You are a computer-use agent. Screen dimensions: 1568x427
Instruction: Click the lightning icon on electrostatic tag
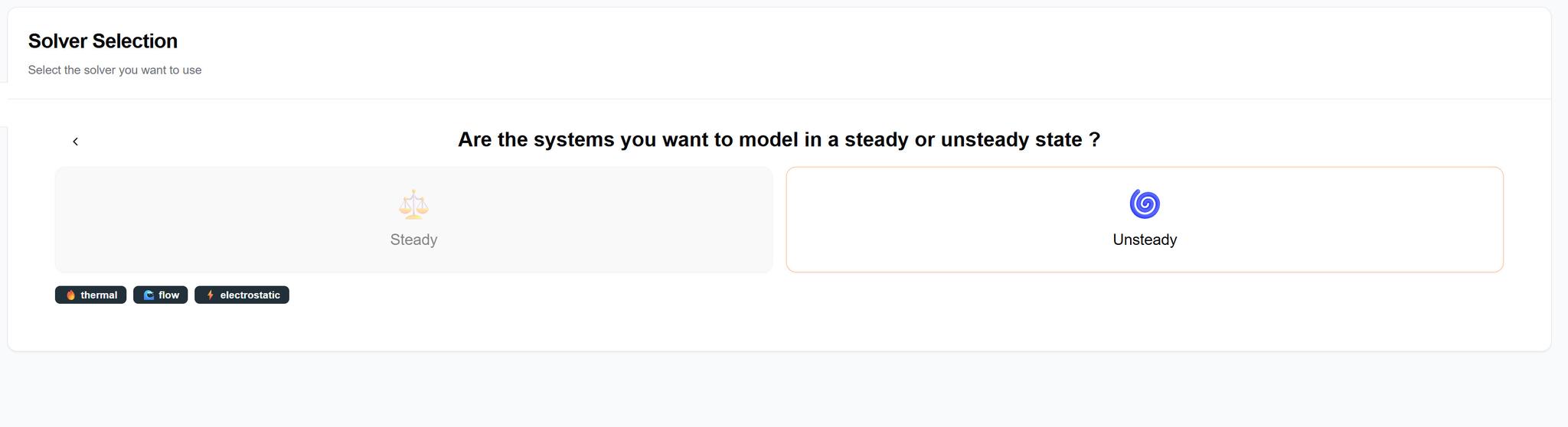pos(210,295)
